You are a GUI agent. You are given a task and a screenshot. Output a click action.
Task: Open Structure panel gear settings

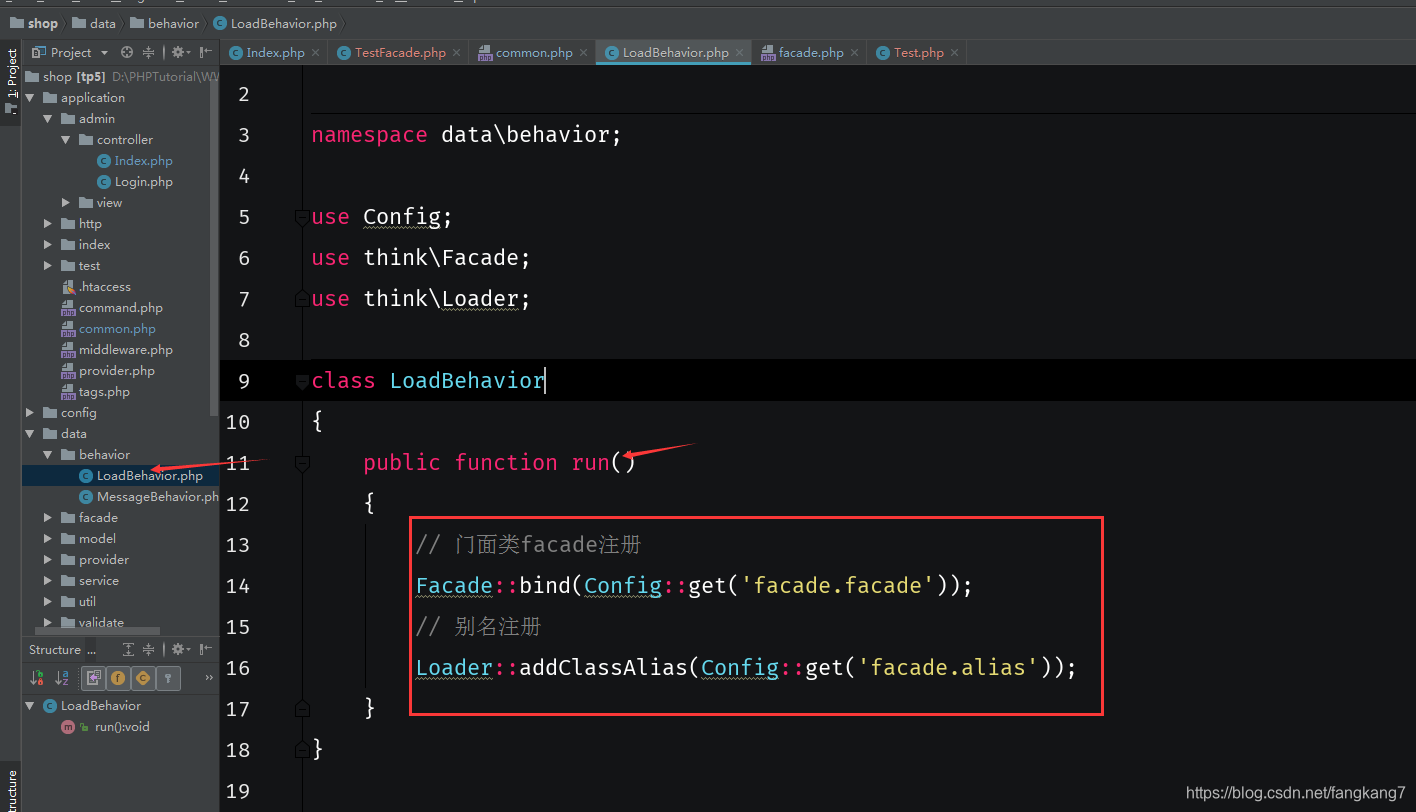[179, 649]
